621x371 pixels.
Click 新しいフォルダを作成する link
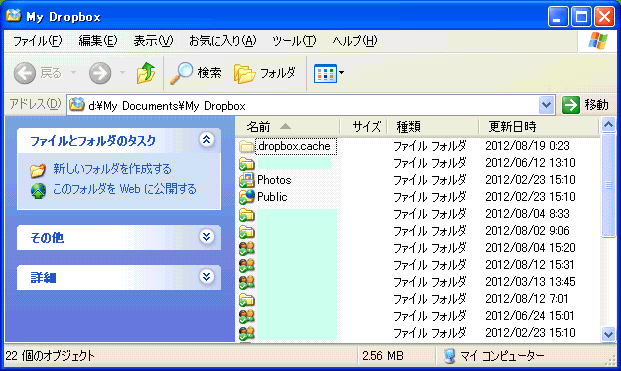coord(112,169)
